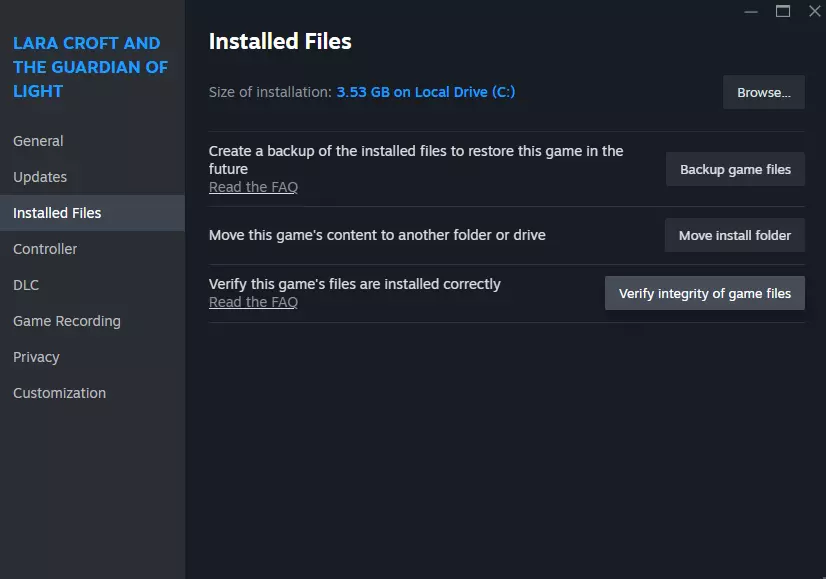
Task: Select the Installed Files tab
Action: 57,213
